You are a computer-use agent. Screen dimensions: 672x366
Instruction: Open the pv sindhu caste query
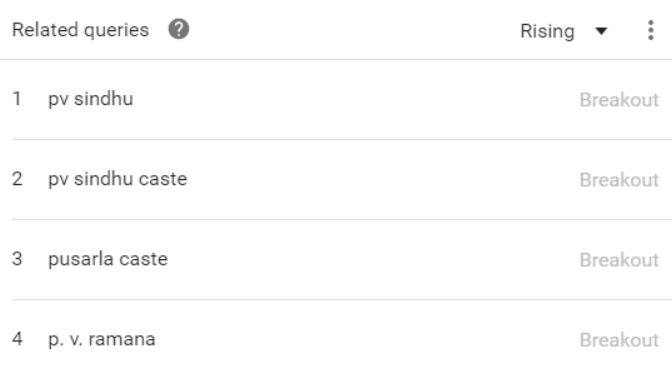coord(118,179)
